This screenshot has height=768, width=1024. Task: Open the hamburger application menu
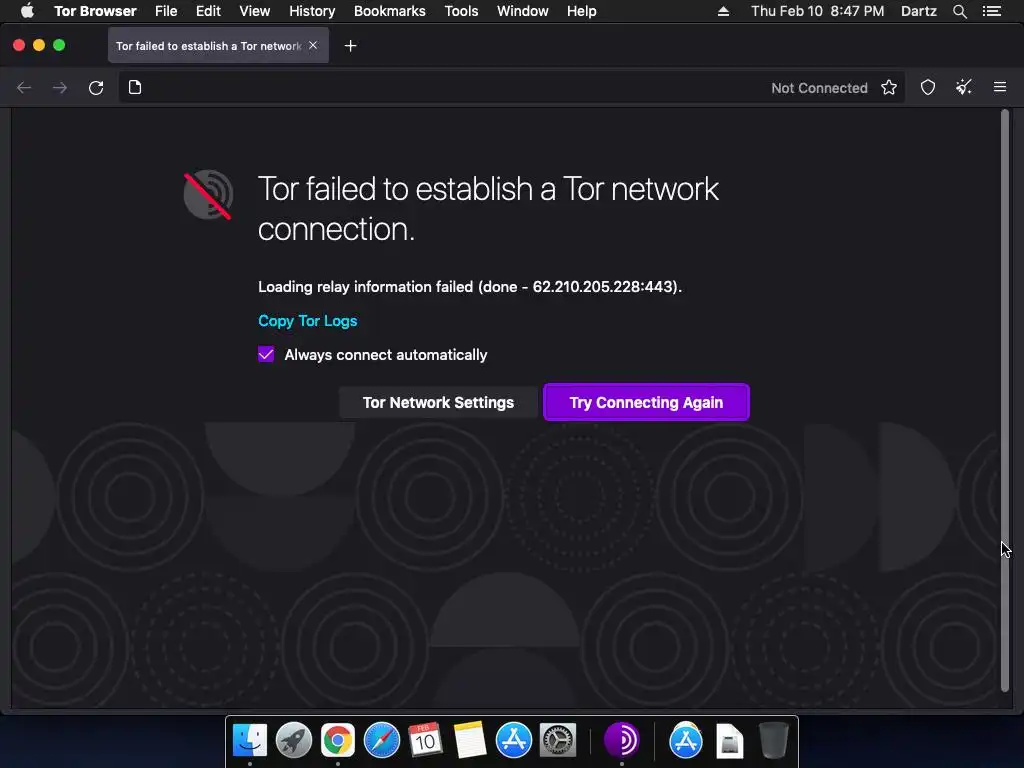point(1000,87)
